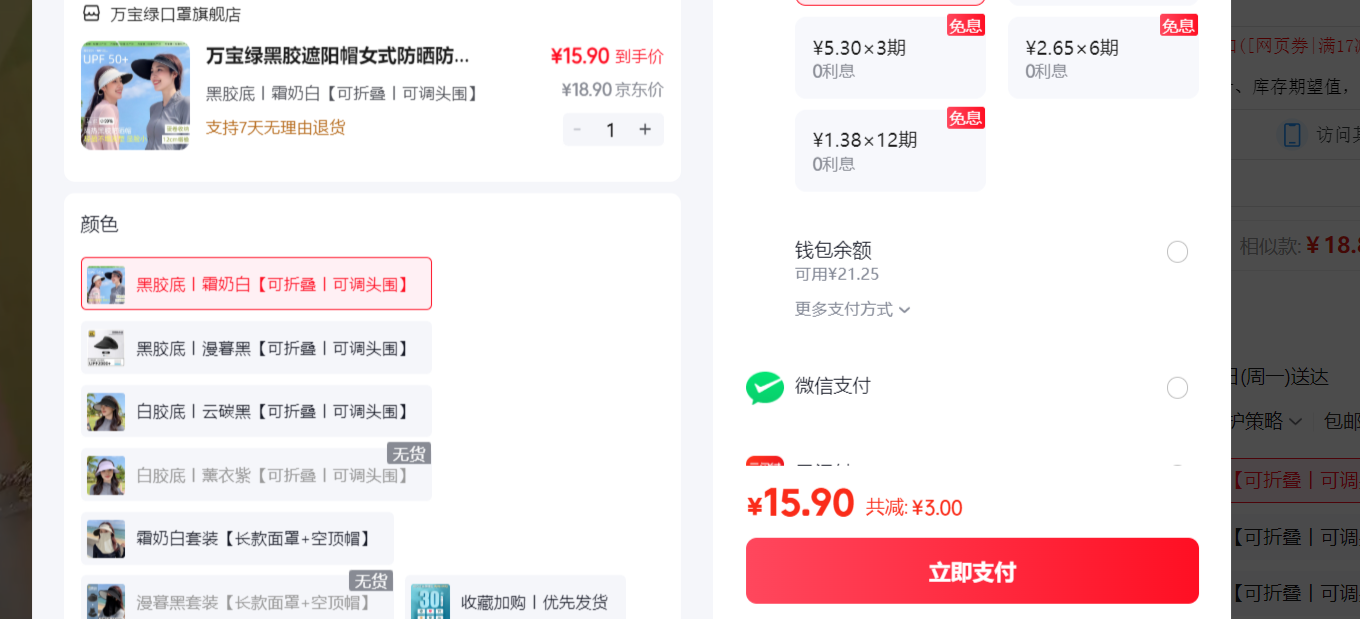The width and height of the screenshot is (1360, 619).
Task: Choose the ¥1.38×12期 installment plan
Action: [890, 150]
